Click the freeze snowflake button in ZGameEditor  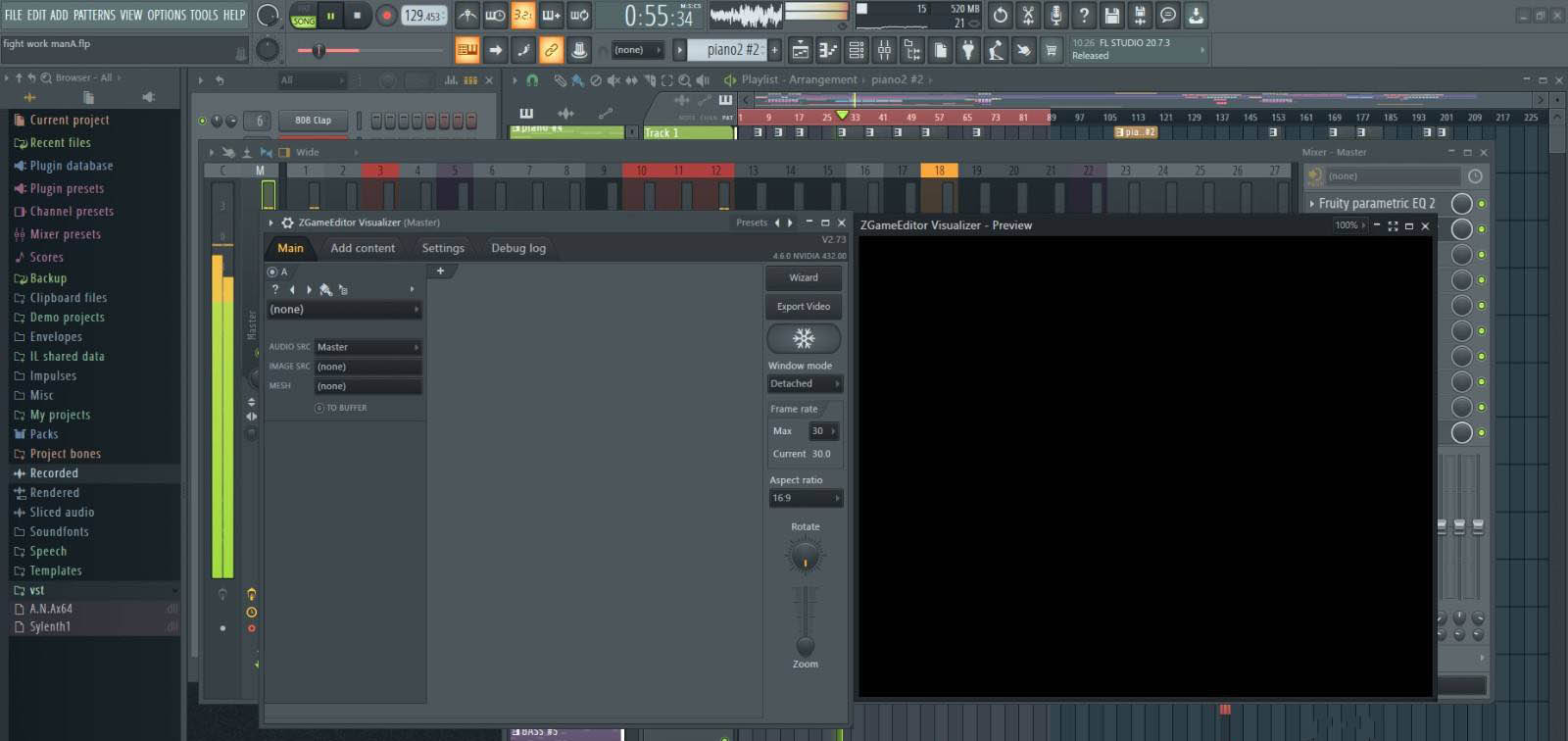804,338
